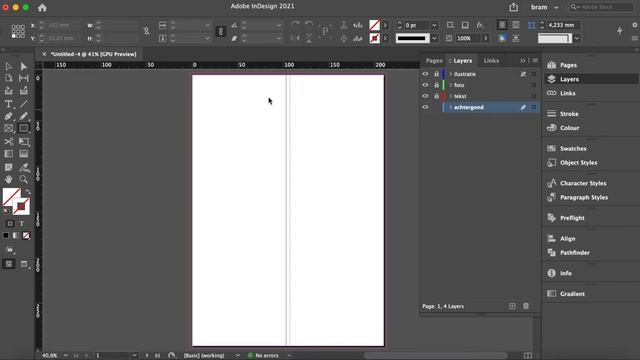Click the page number field

(112, 356)
